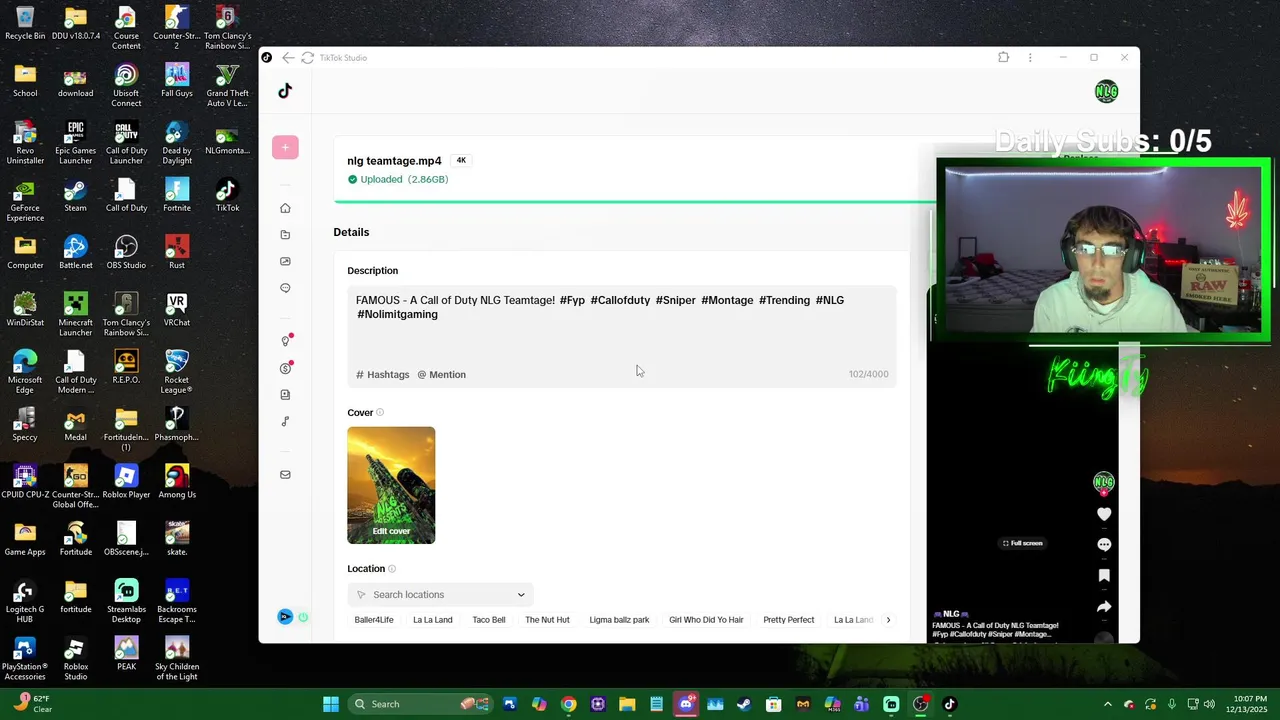Screen dimensions: 1280x720
Task: Go back using the window back arrow
Action: click(x=288, y=58)
